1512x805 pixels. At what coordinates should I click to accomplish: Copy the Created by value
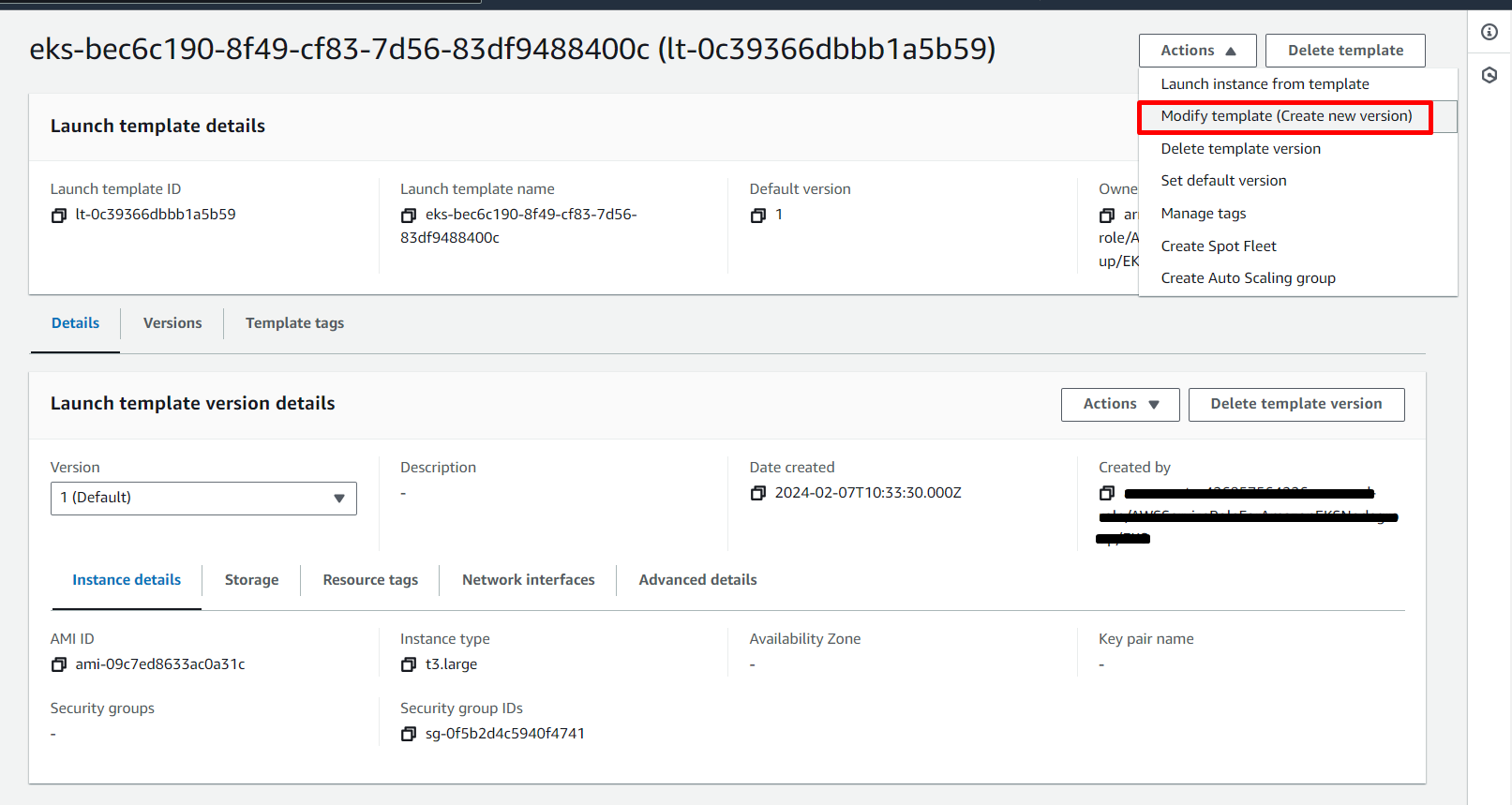tap(1107, 493)
